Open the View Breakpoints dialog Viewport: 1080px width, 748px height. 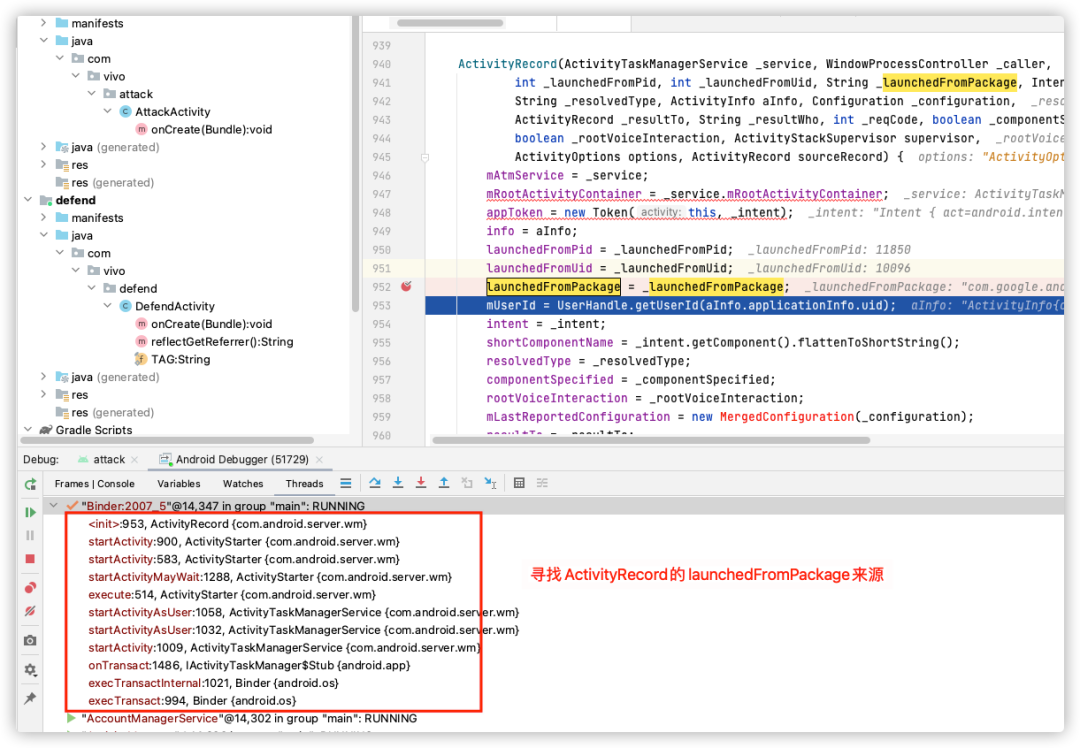coord(30,588)
